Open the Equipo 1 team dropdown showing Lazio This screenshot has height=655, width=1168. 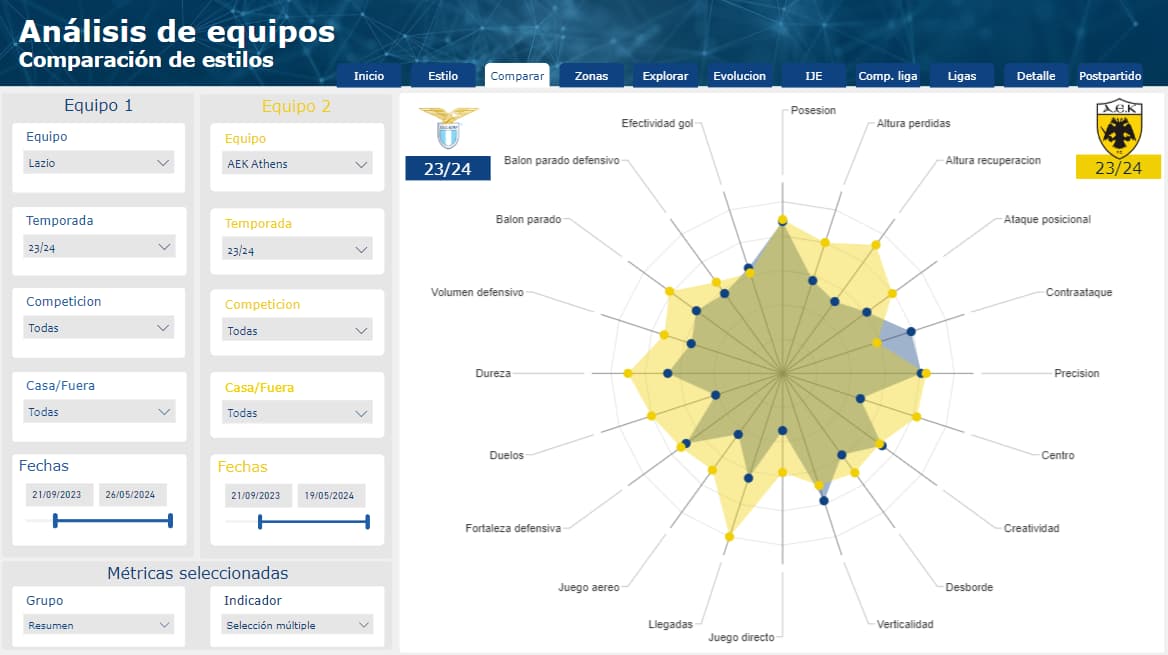coord(98,163)
